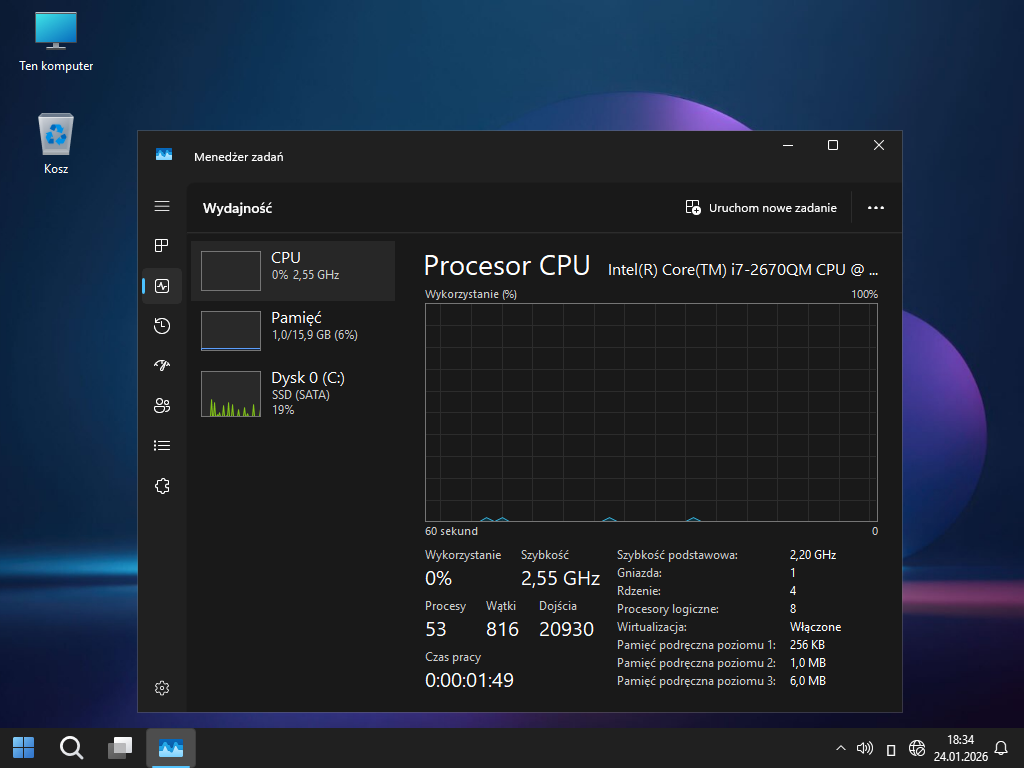
Task: Open the three-dot more options menu
Action: click(x=876, y=208)
